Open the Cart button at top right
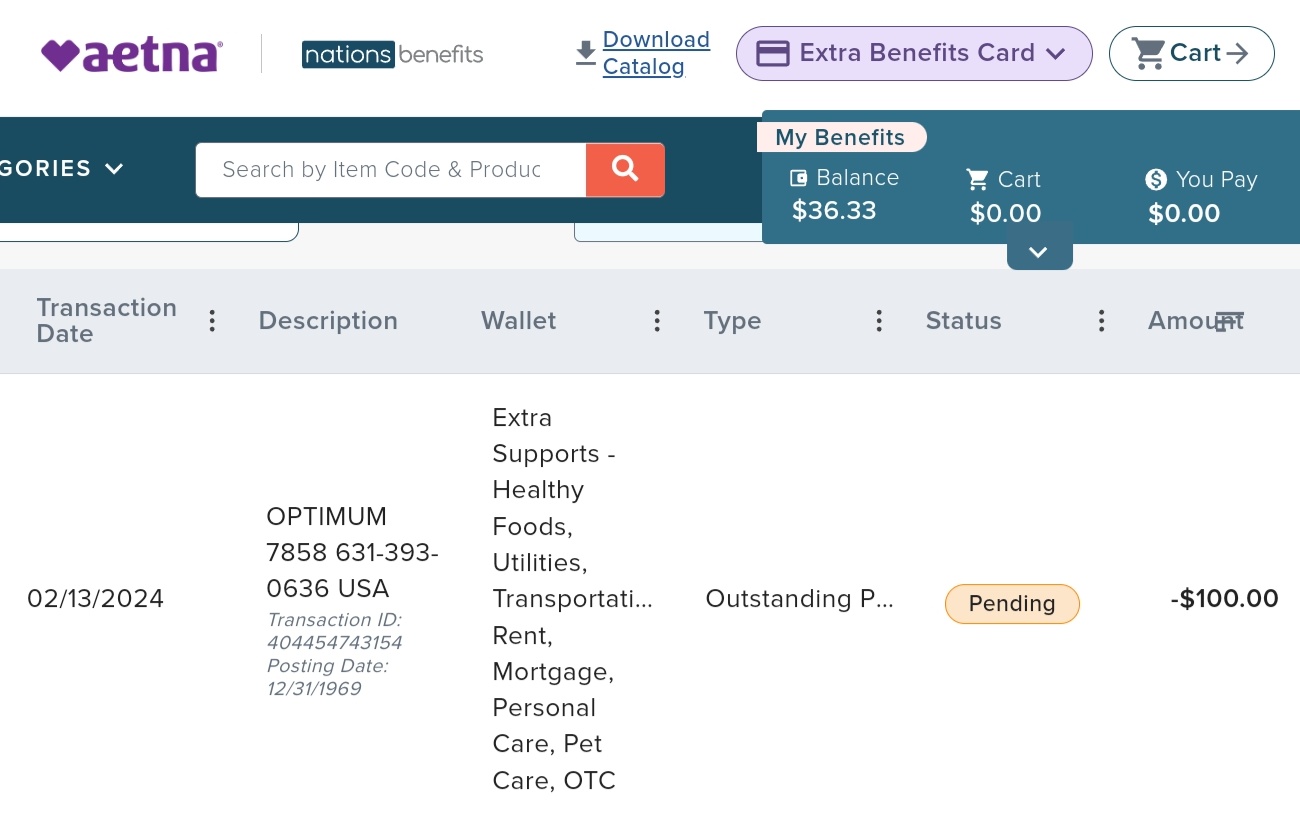Viewport: 1300px width, 820px height. coord(1191,53)
